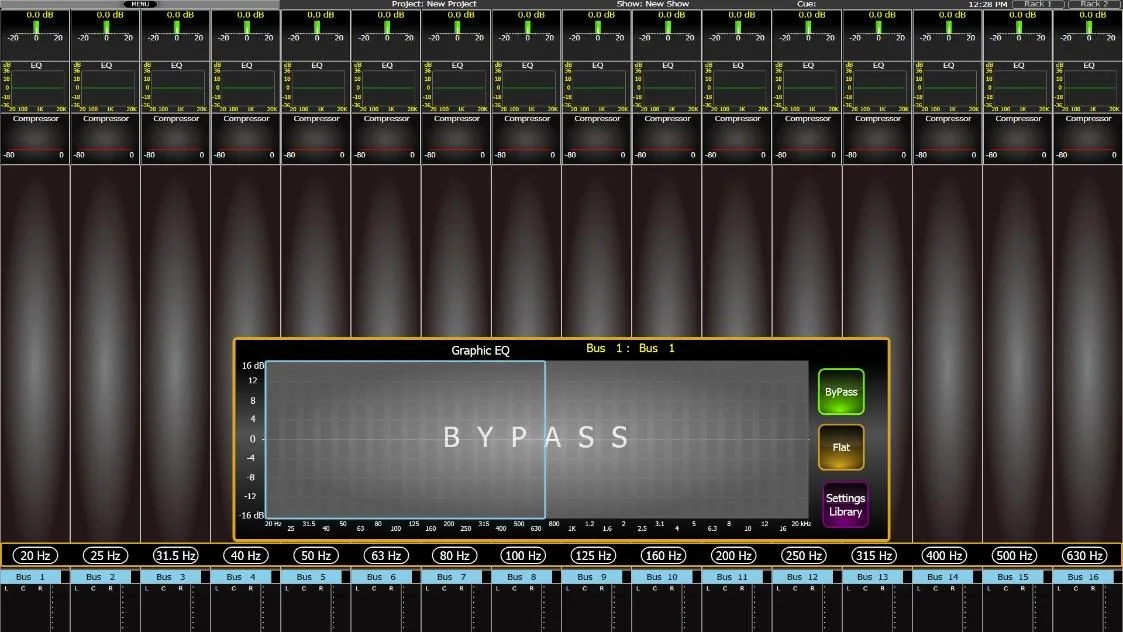Adjust the trim slider above Bus 10
This screenshot has height=632, width=1123.
(x=667, y=29)
